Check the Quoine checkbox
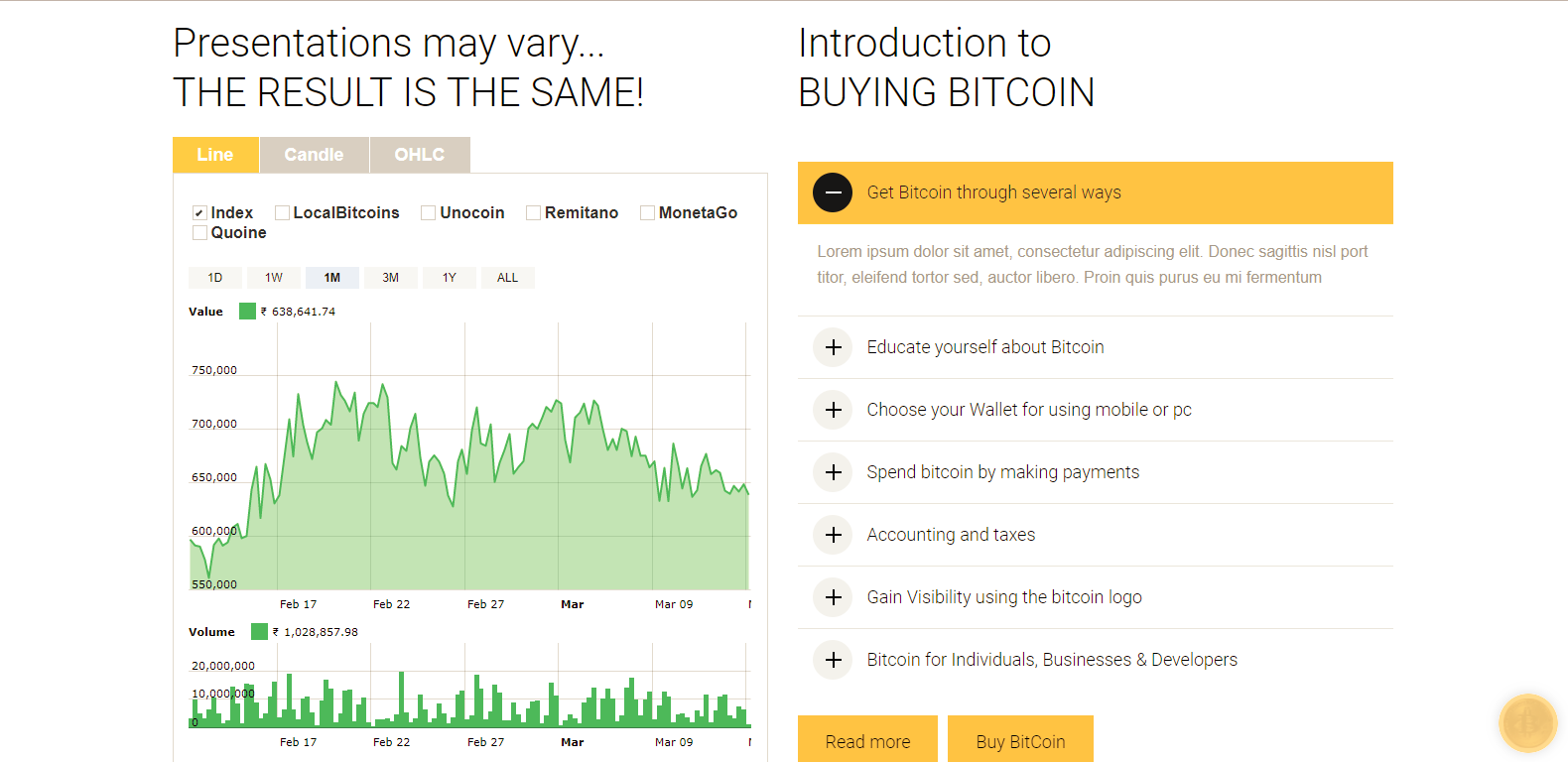 click(199, 233)
